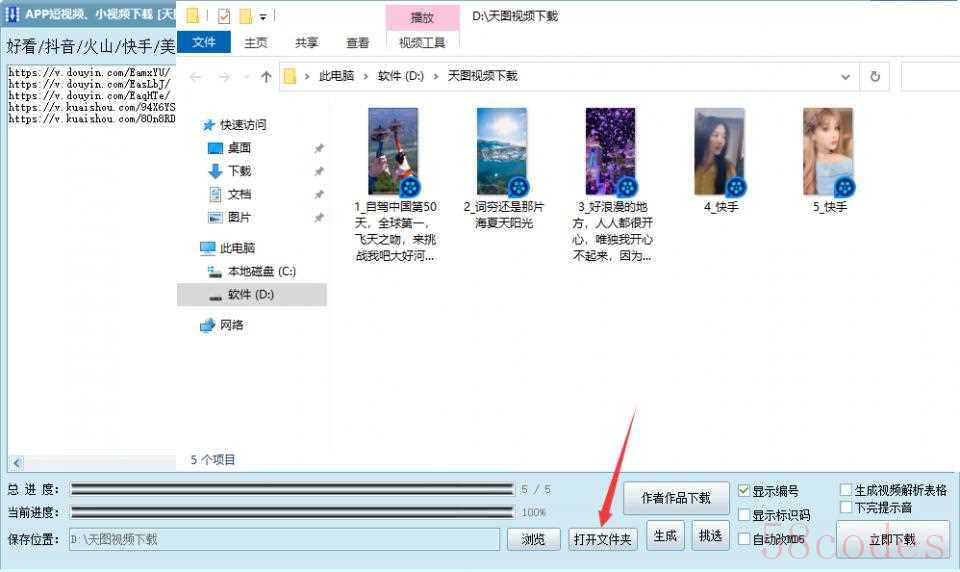960x572 pixels.
Task: Click the 保存位置 path field
Action: click(285, 540)
